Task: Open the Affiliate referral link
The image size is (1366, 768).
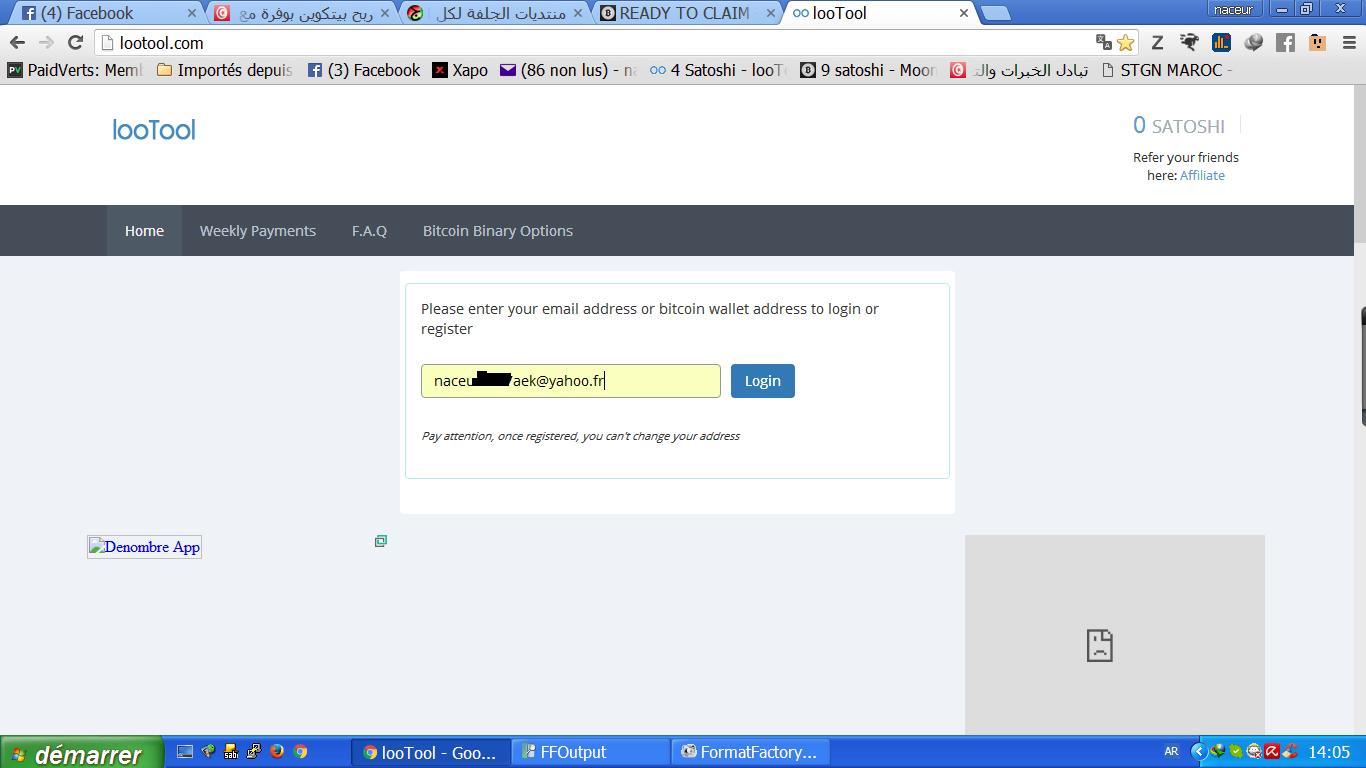Action: point(1202,175)
